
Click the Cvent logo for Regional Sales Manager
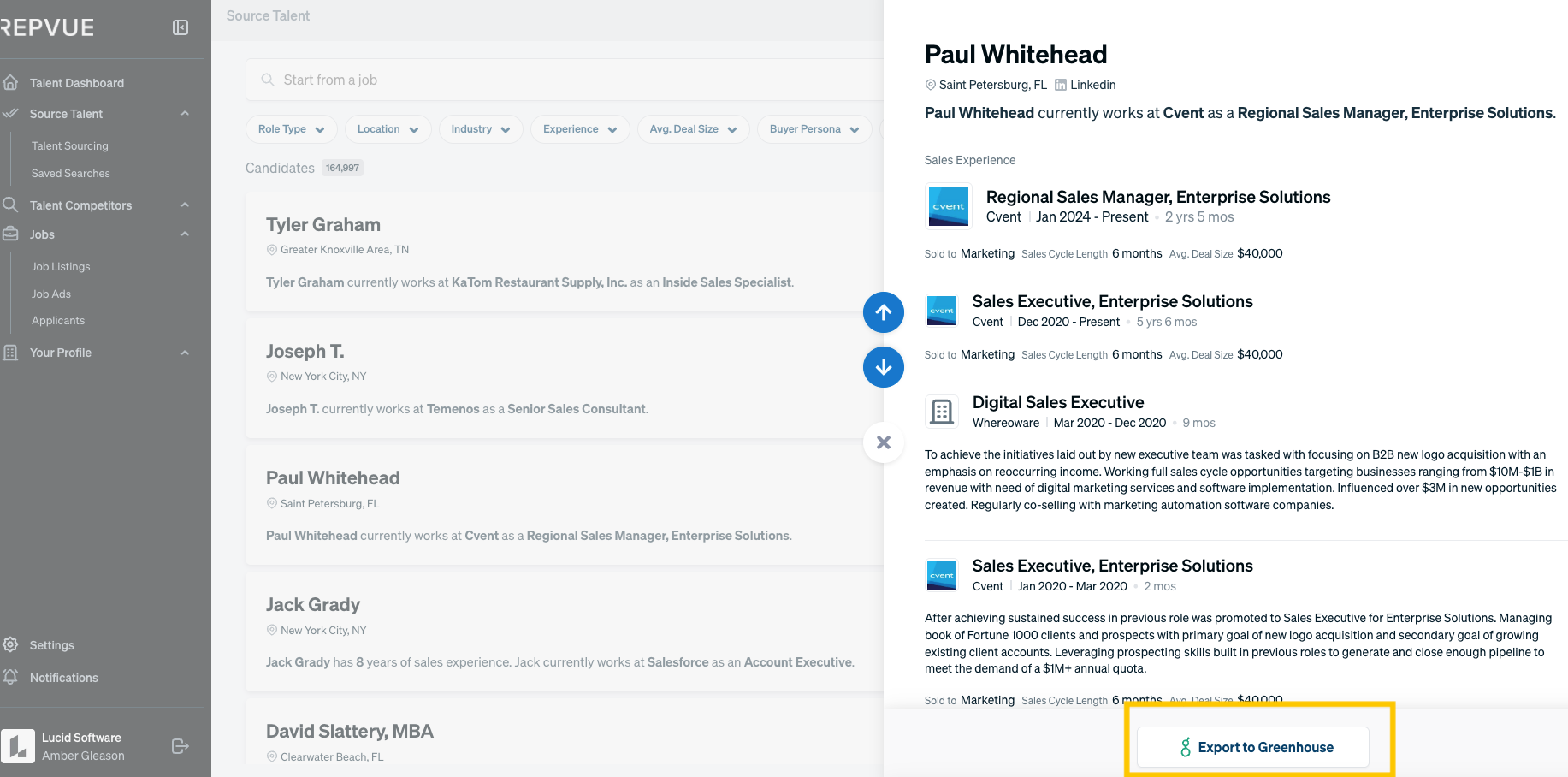[949, 206]
